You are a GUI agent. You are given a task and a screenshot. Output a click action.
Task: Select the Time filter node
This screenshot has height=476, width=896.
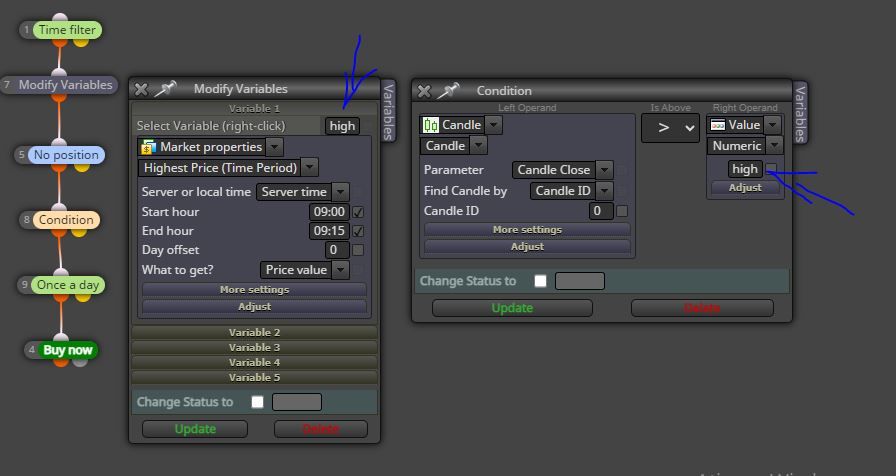coord(67,30)
